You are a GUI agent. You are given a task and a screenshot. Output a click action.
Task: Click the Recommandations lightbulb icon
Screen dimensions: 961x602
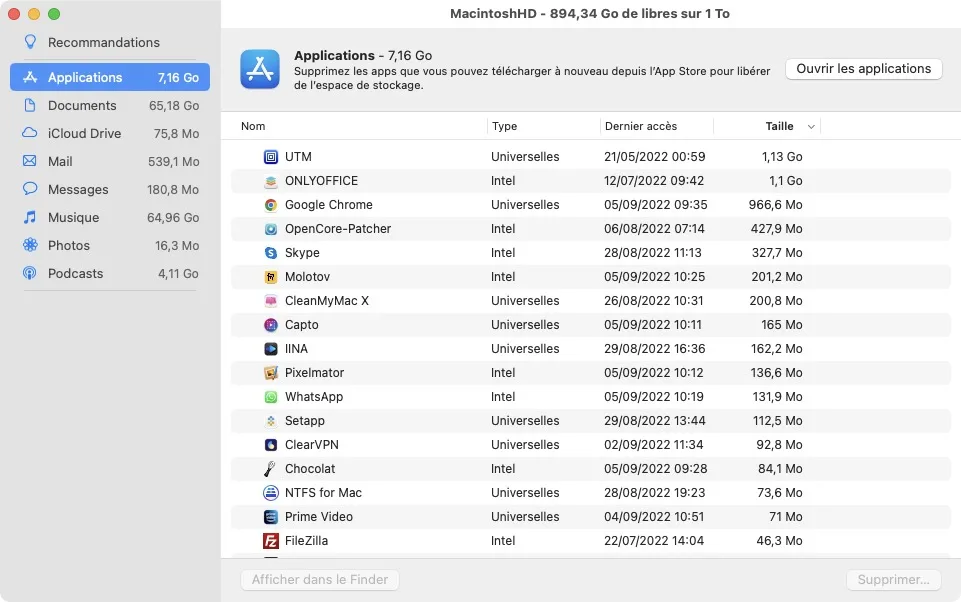click(29, 42)
